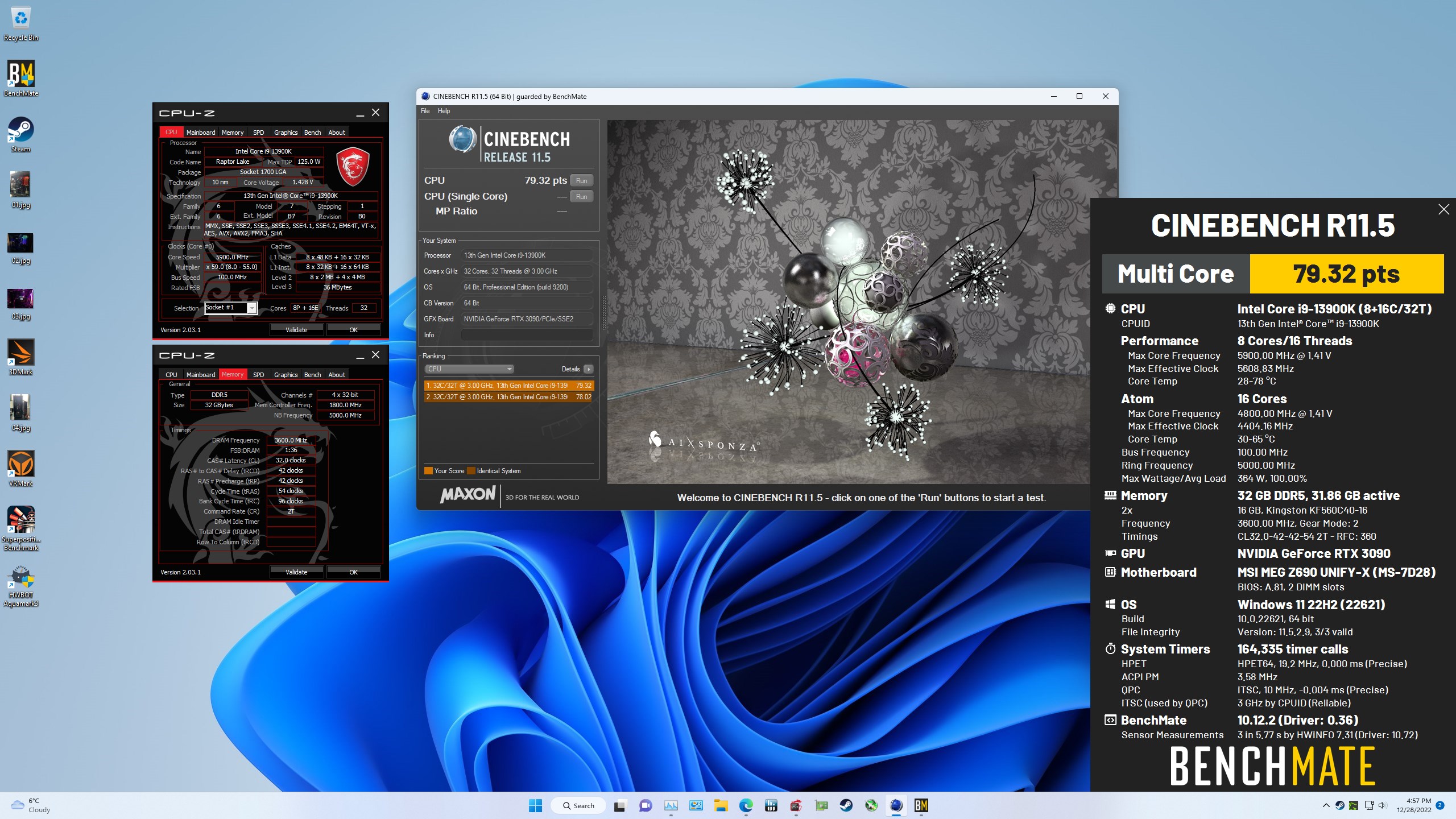Open the 3DMark desktop shortcut
This screenshot has width=1456, height=819.
(21, 357)
